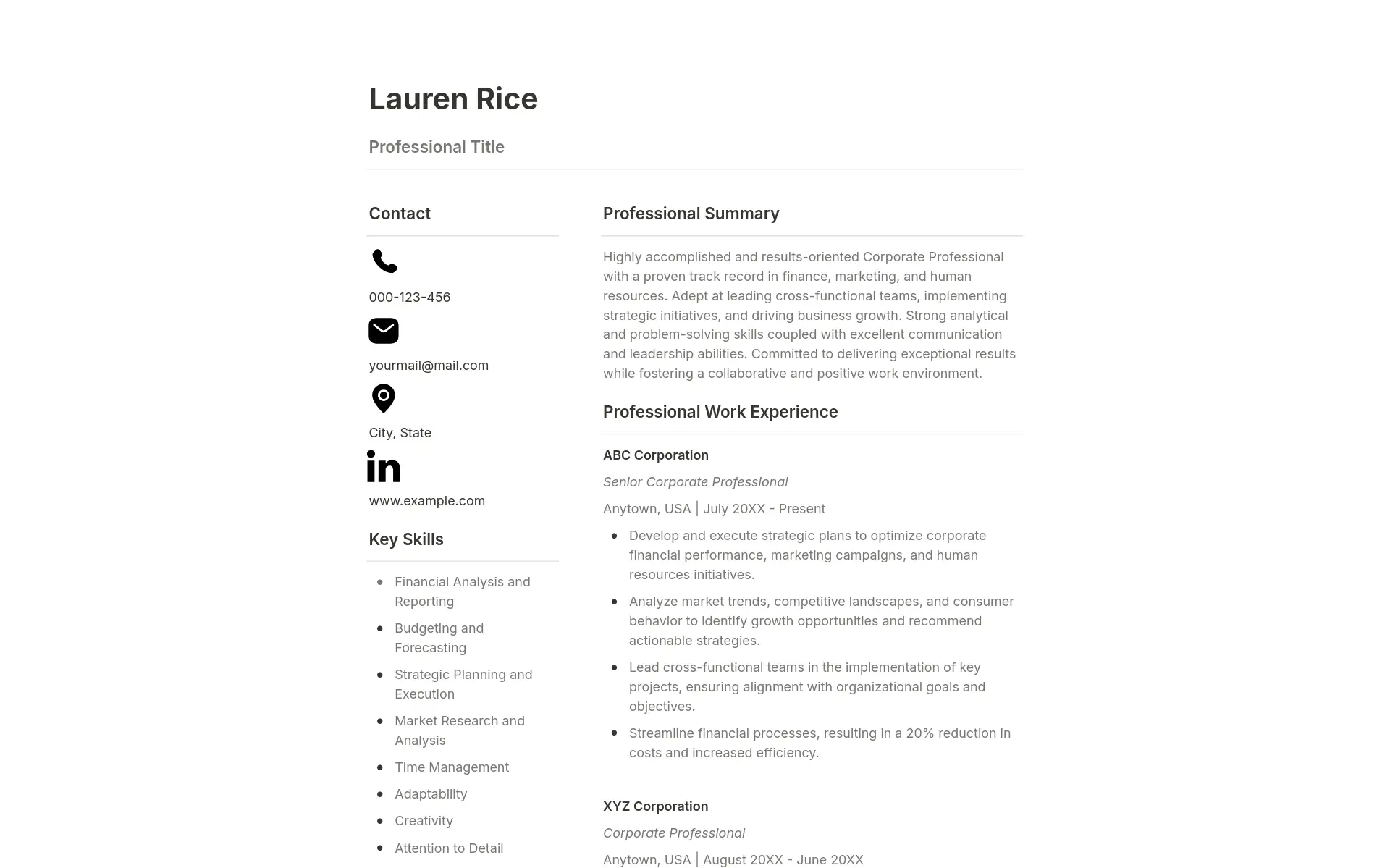Click the City, State location text
Screen dimensions: 1390x868
click(x=400, y=432)
